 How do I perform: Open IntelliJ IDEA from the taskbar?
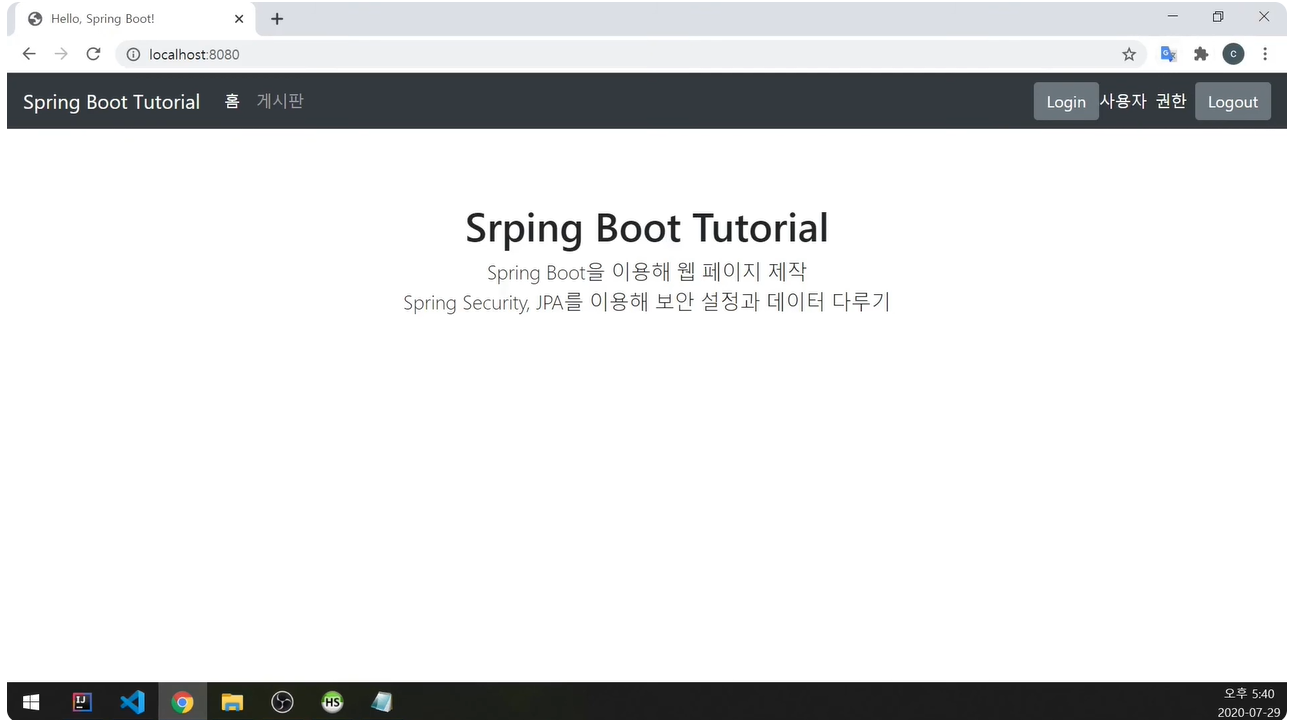[x=82, y=702]
